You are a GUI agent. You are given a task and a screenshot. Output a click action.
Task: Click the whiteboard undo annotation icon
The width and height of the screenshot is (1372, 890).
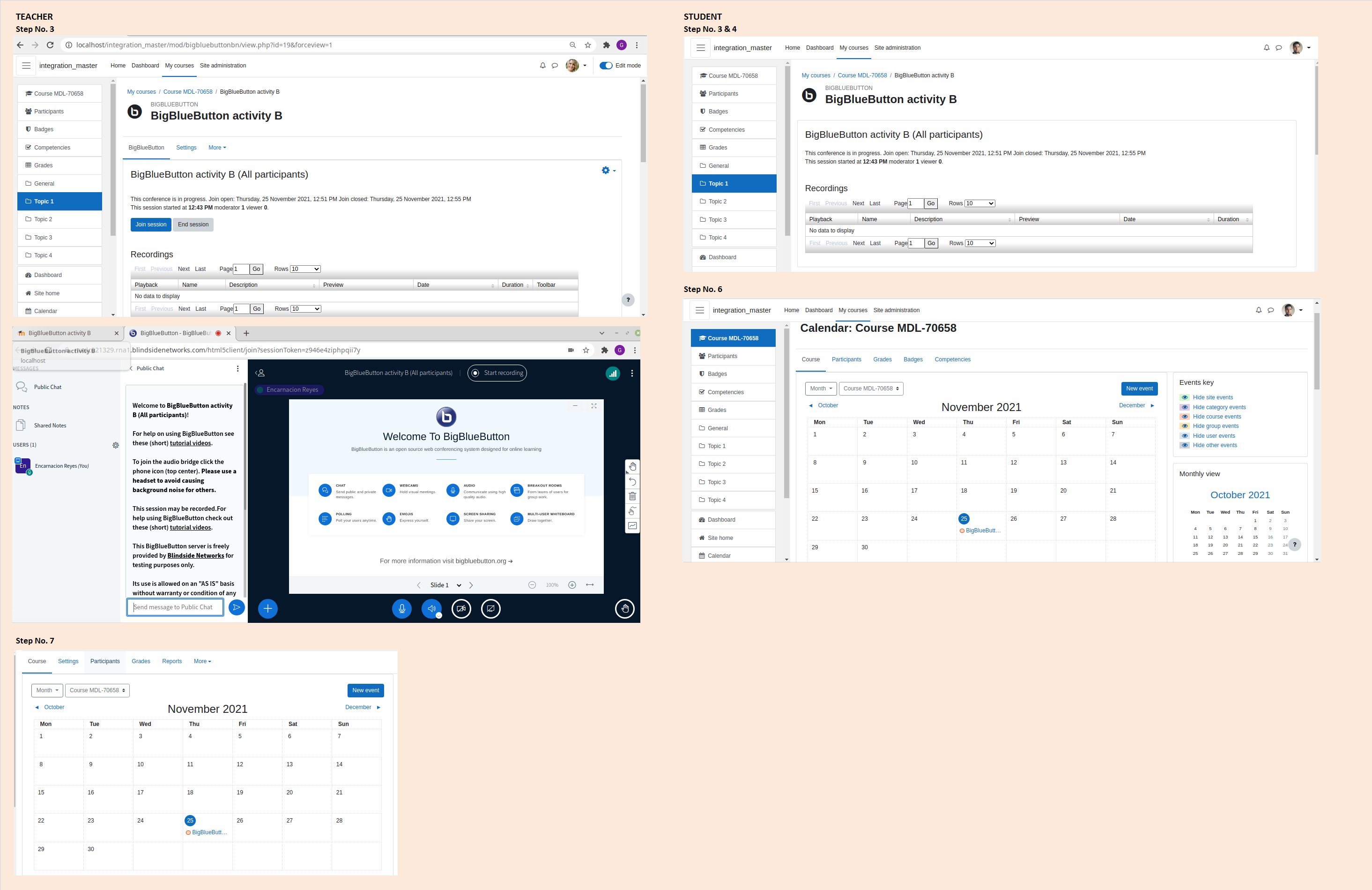(632, 481)
